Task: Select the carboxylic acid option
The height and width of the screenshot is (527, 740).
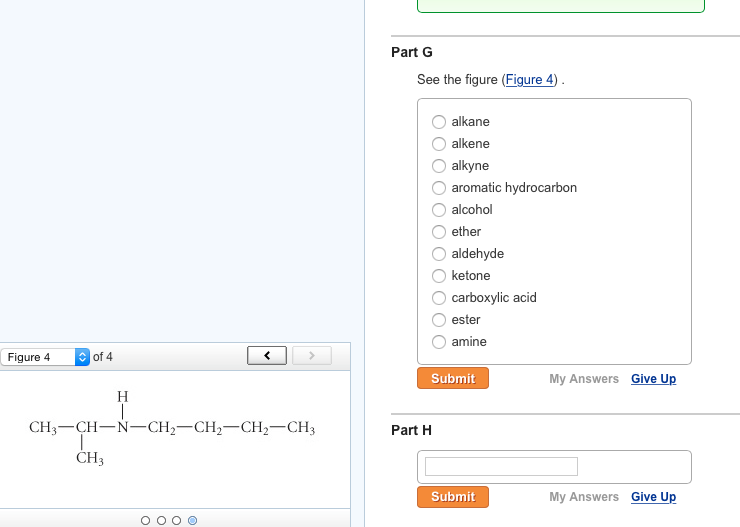Action: click(x=439, y=298)
